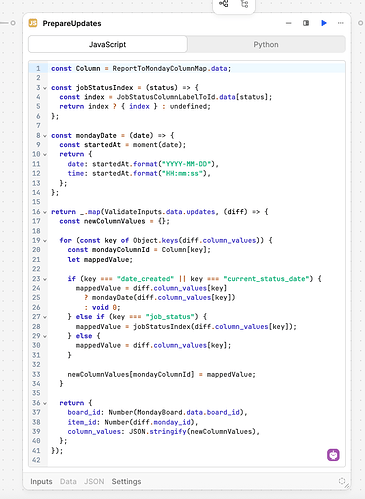Click the dashed-circle icon near resize corner
365x499 pixels.
[x=342, y=481]
